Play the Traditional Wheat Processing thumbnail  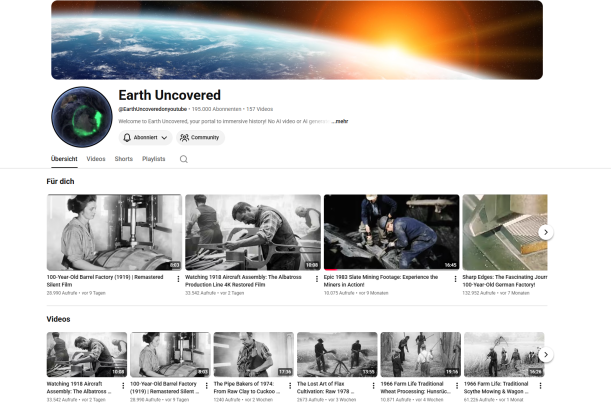coord(420,355)
